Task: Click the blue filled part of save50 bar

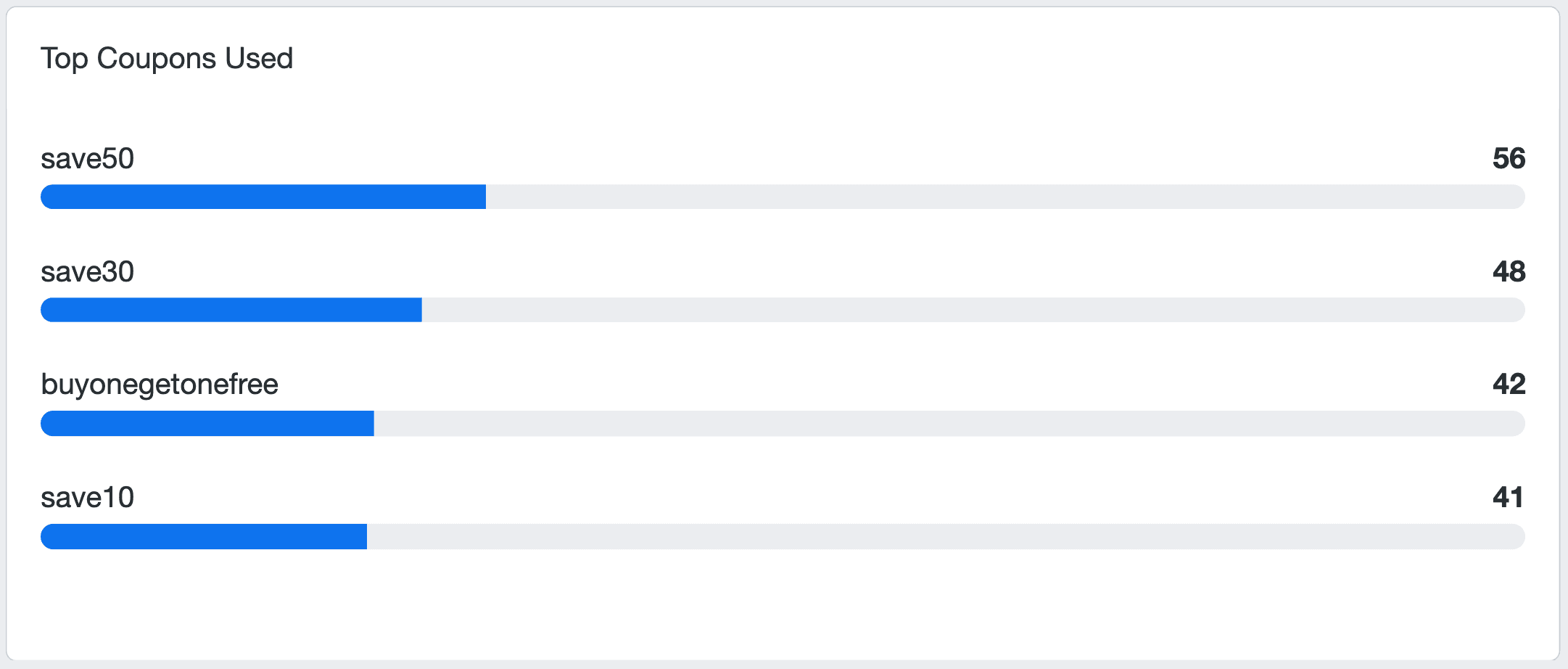Action: pyautogui.click(x=263, y=197)
